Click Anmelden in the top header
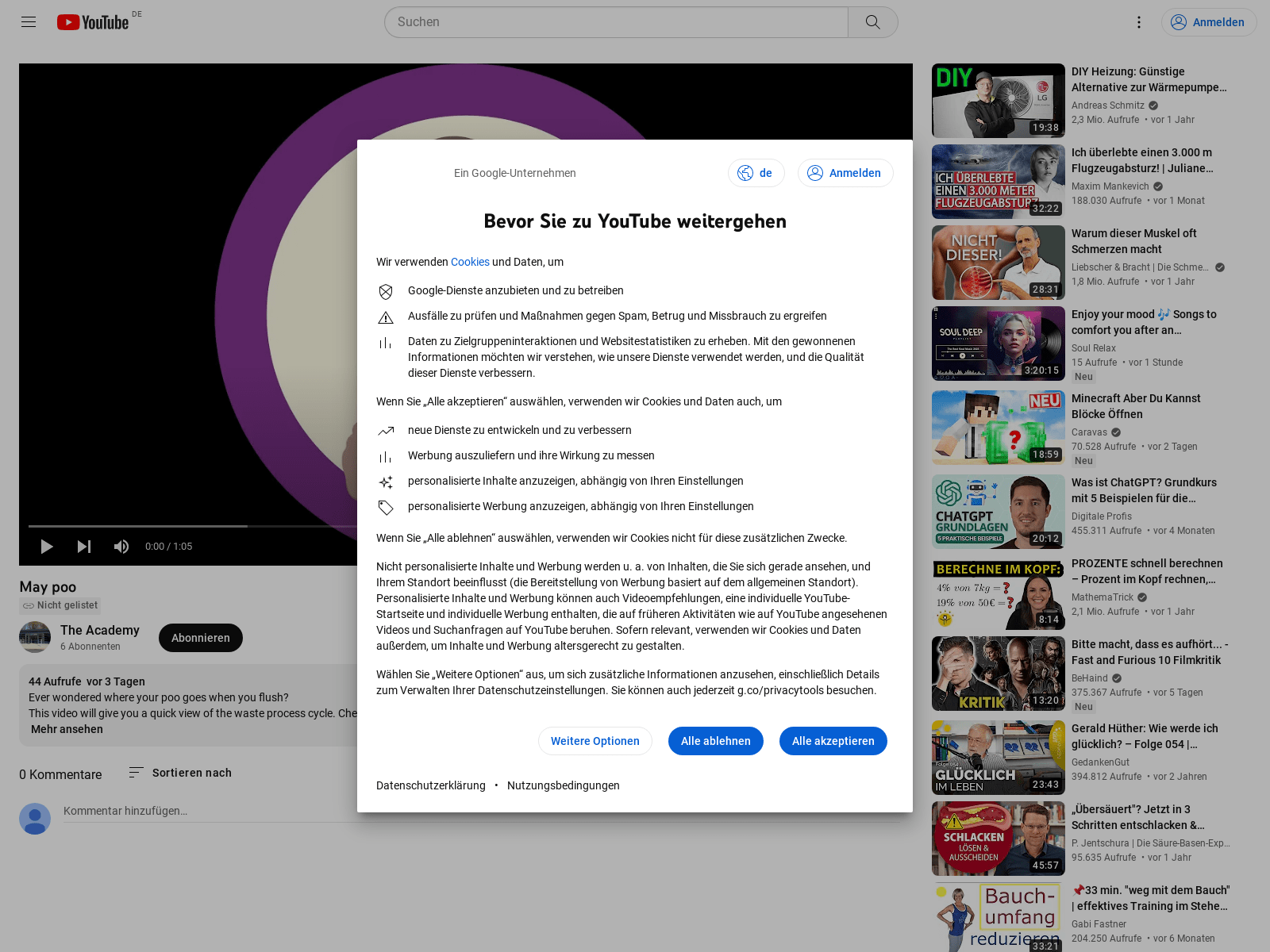The width and height of the screenshot is (1270, 952). [x=1209, y=22]
